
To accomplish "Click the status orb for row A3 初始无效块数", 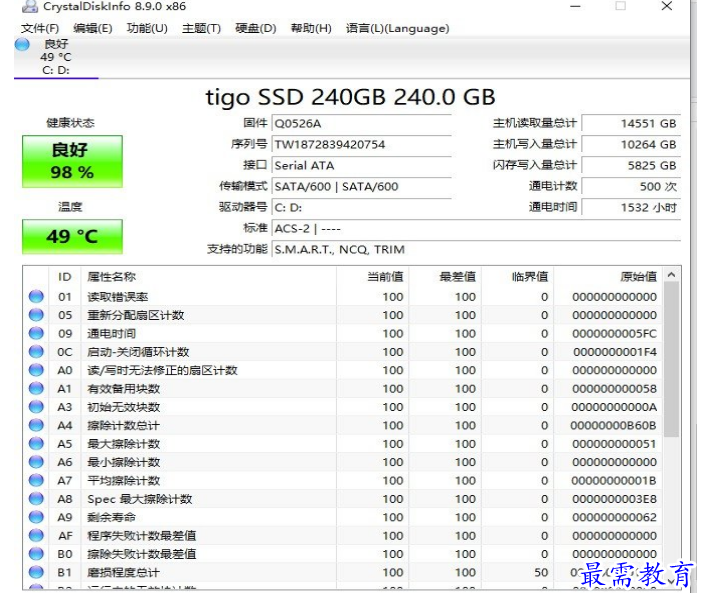I will coord(36,406).
